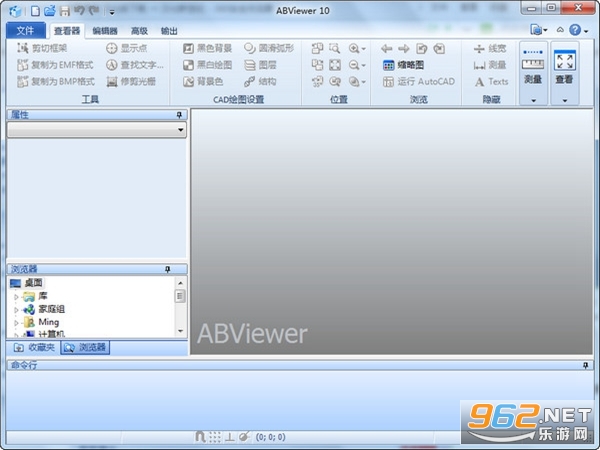Expand the Ming tree node
Screen dimensions: 600x450
click(x=16, y=323)
